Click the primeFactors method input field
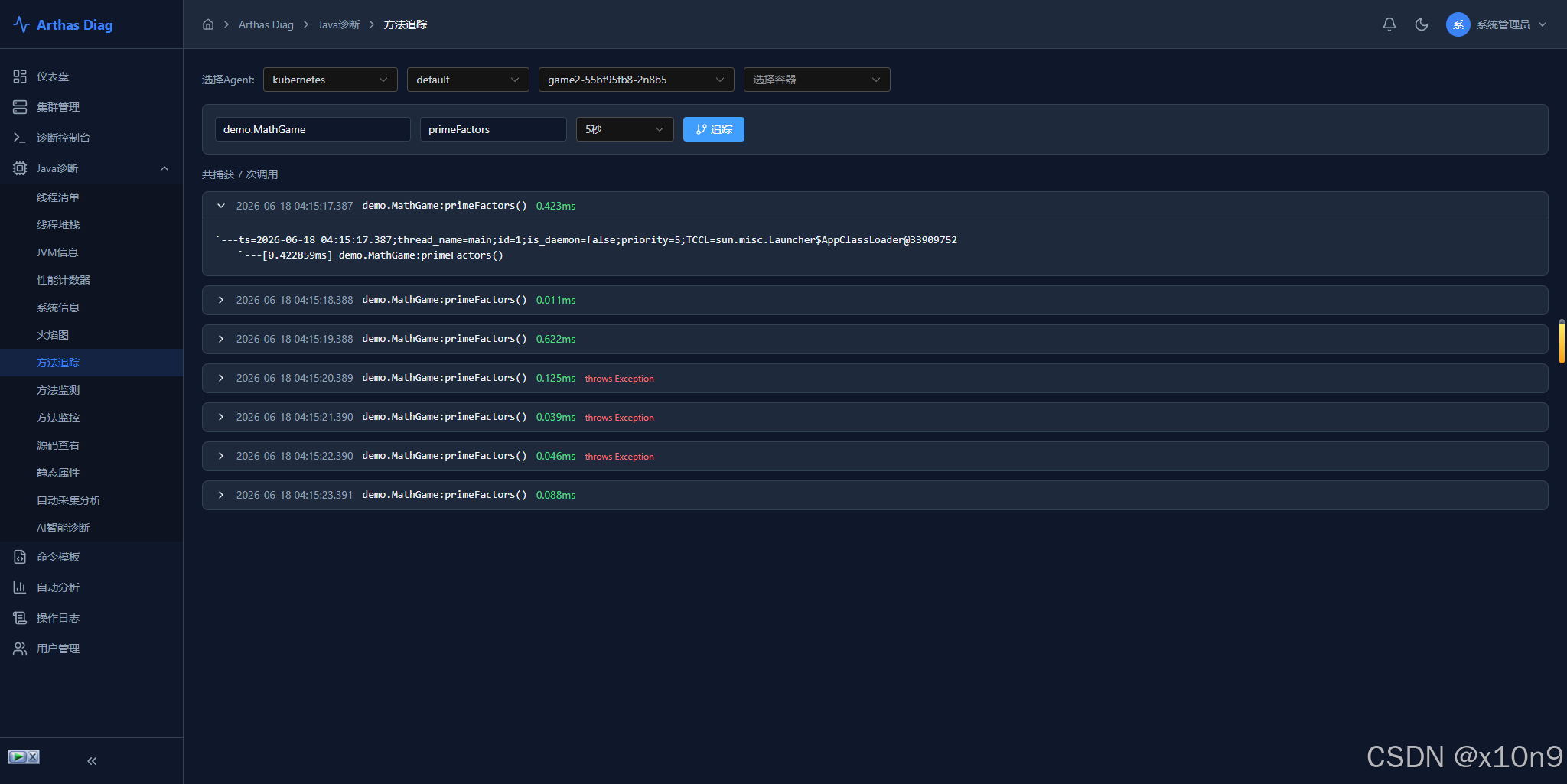 (x=494, y=129)
